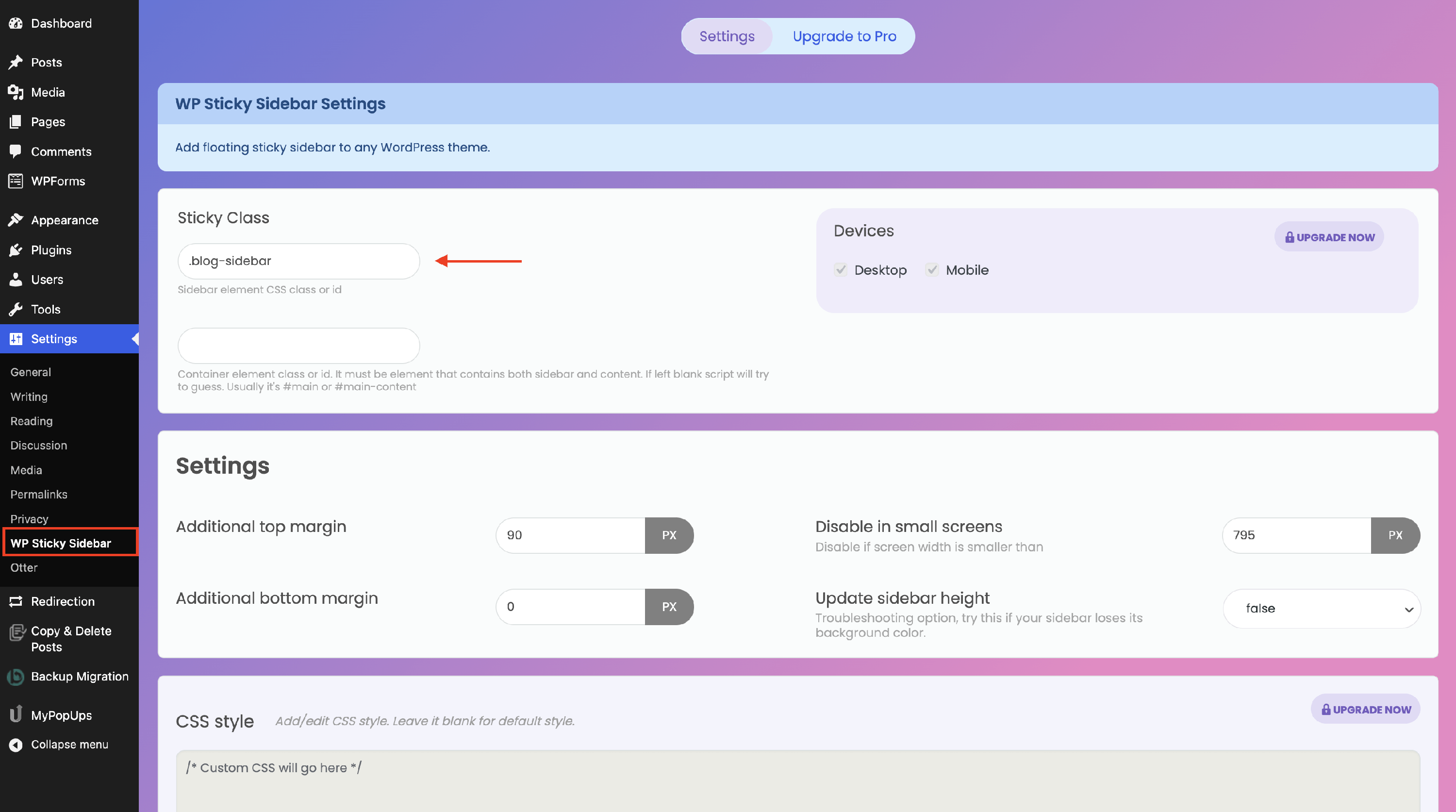Toggle the Mobile device checkbox
Screen dimensions: 1456x812
coord(932,269)
